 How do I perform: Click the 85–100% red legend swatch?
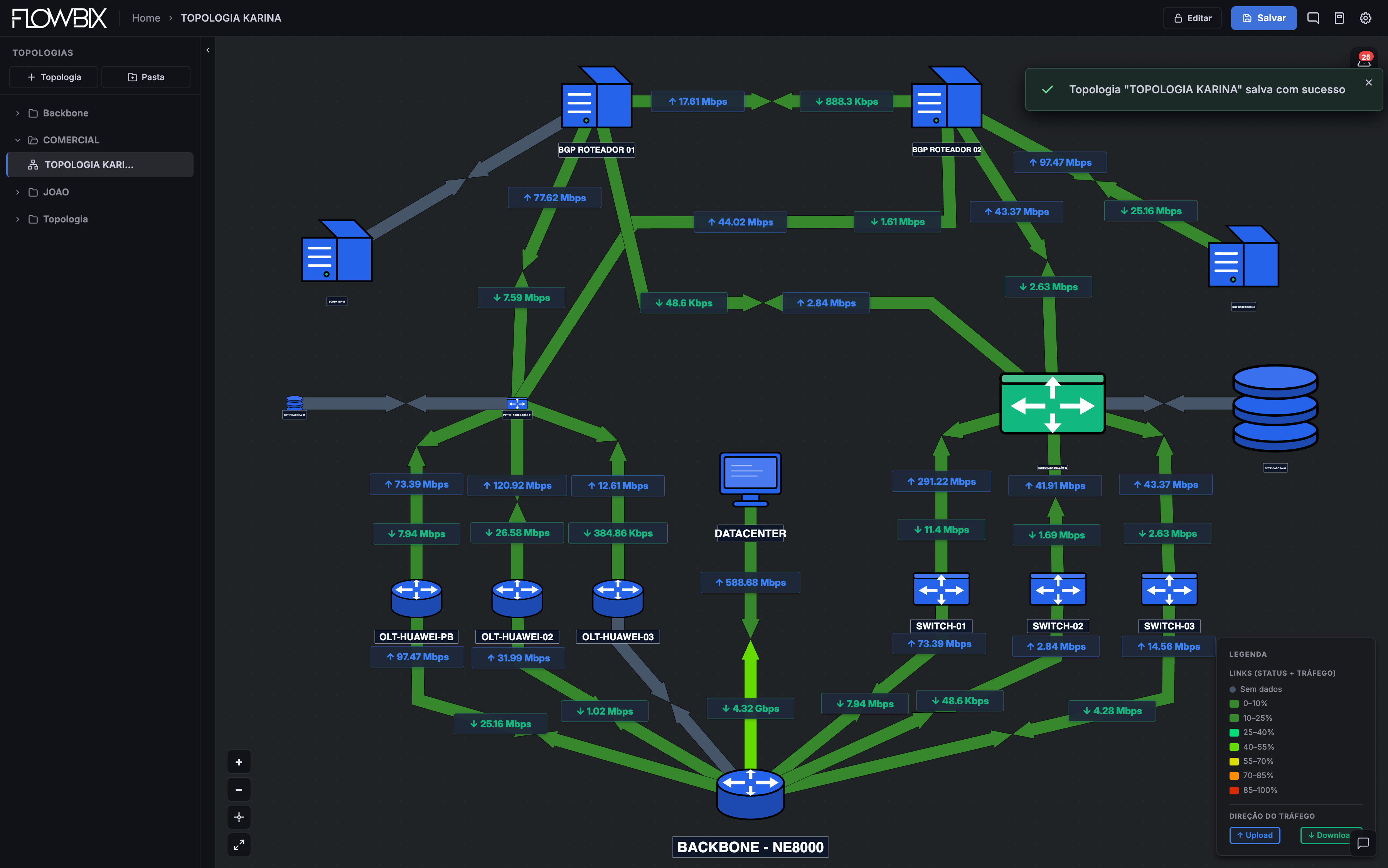pos(1233,791)
